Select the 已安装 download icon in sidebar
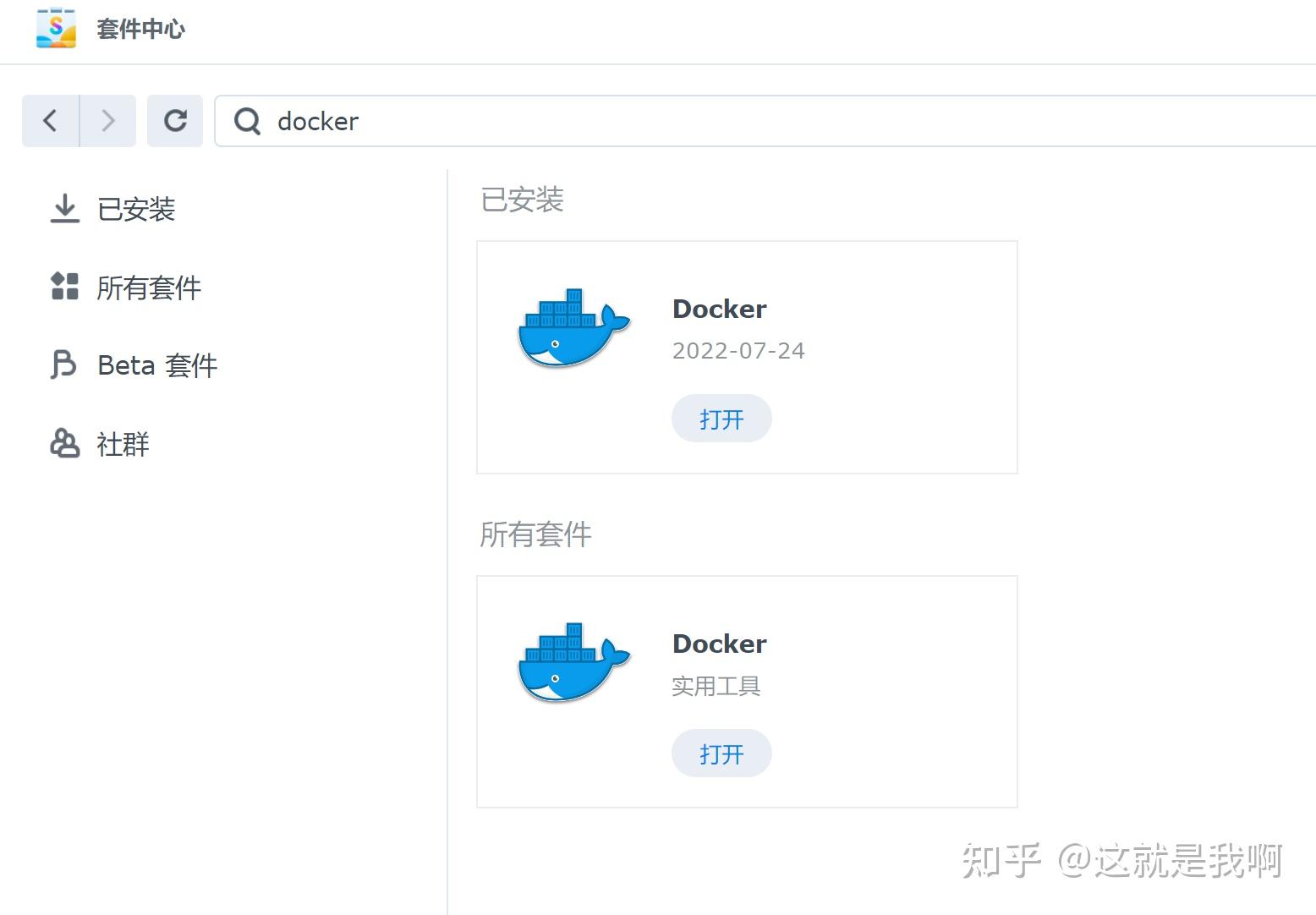Screen dimensions: 1316x915 pos(63,209)
